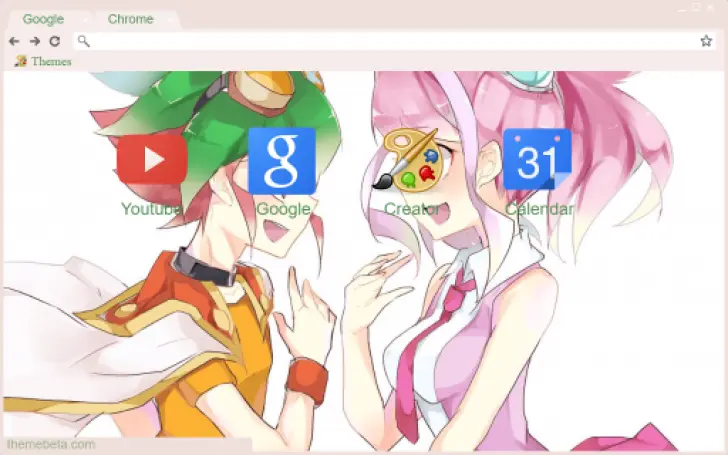Open the Calendar 31 icon
The width and height of the screenshot is (728, 455).
537,160
